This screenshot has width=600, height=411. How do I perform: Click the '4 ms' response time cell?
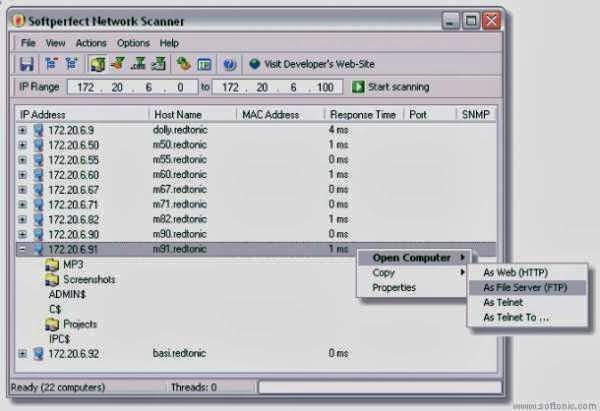tap(338, 130)
